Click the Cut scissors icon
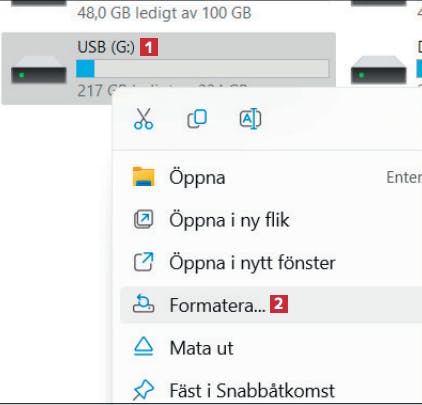 (143, 119)
